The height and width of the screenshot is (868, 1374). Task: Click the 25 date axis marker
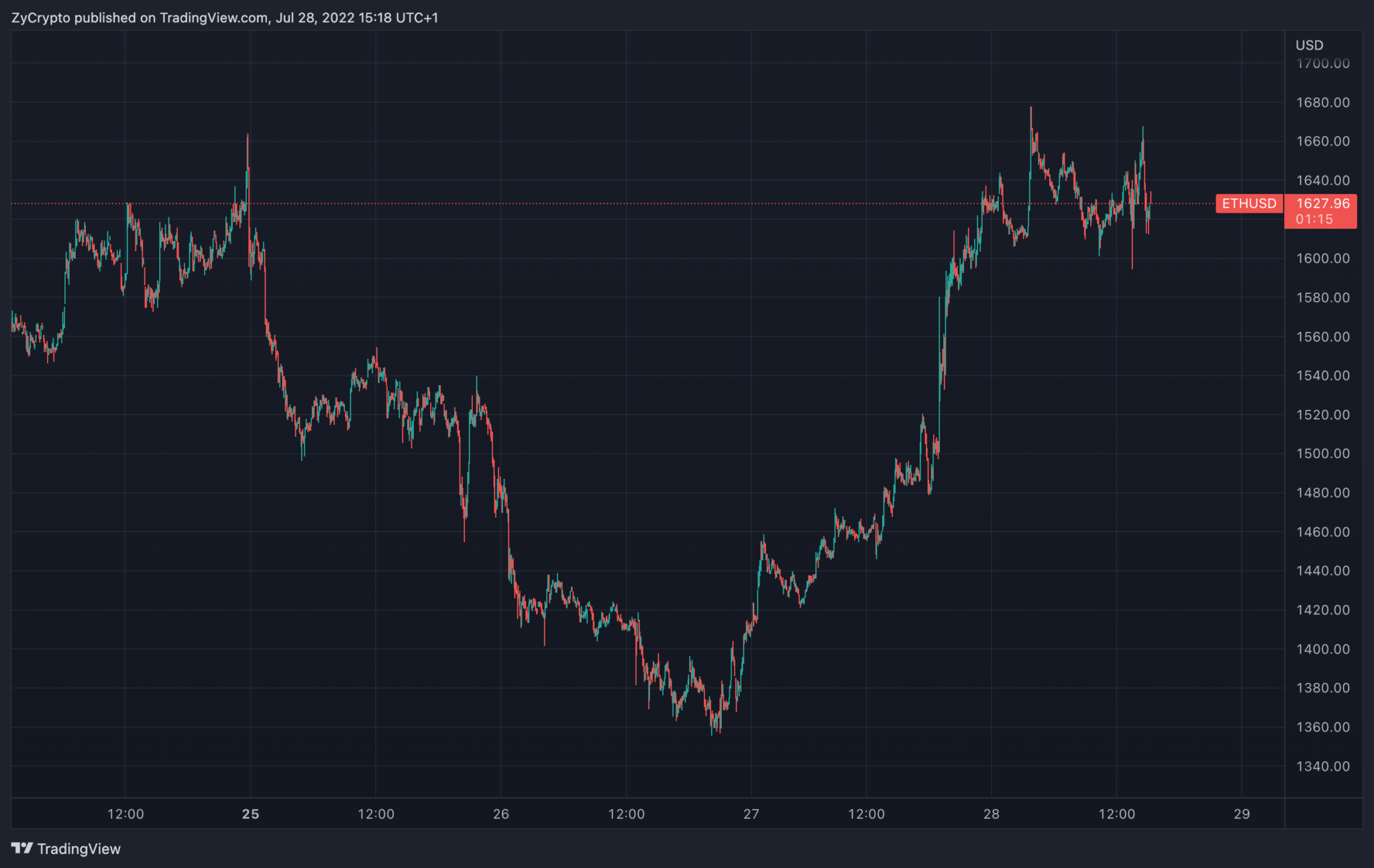250,814
